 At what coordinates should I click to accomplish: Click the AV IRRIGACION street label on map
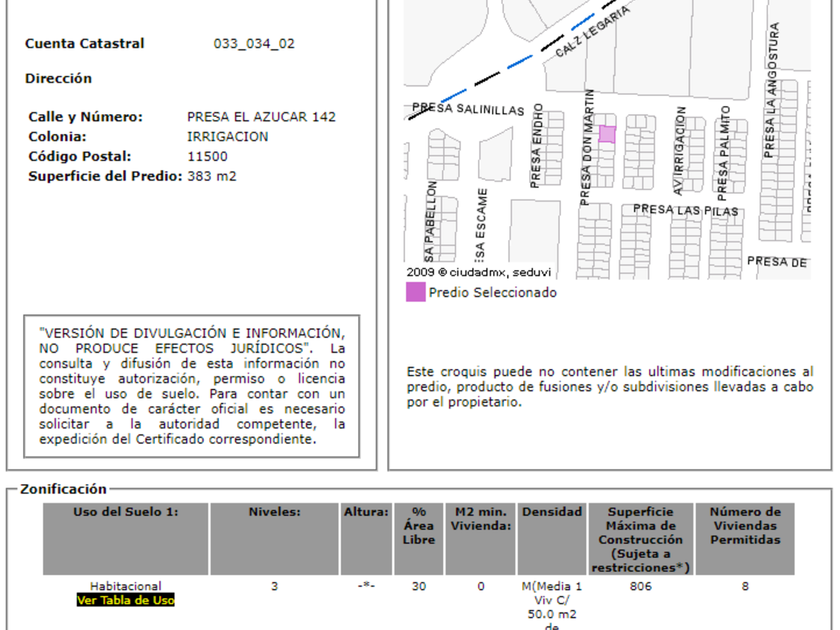(679, 151)
